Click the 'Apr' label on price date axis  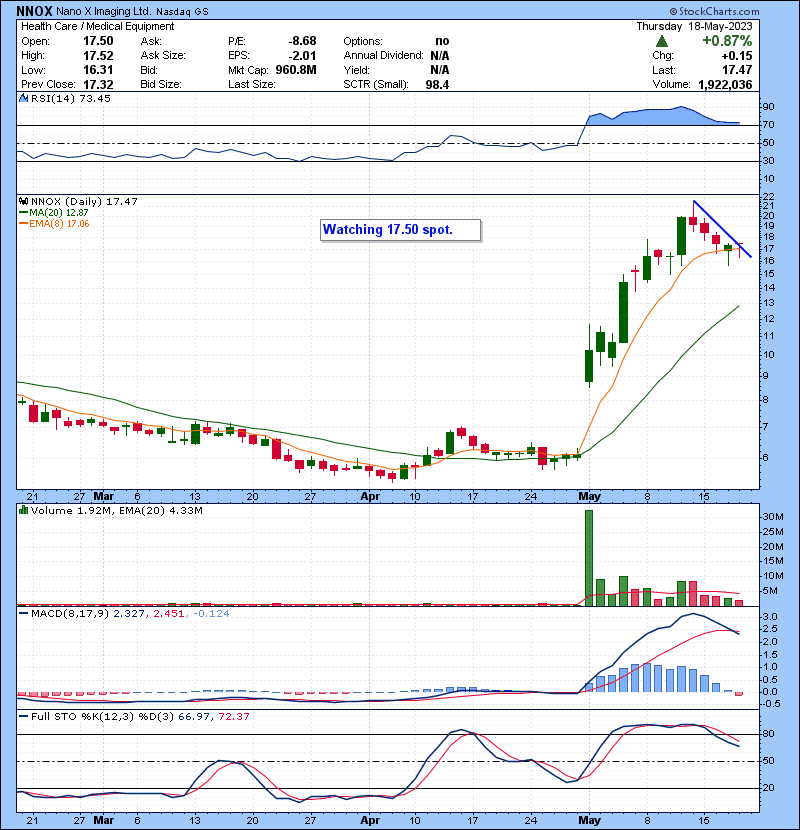[371, 496]
